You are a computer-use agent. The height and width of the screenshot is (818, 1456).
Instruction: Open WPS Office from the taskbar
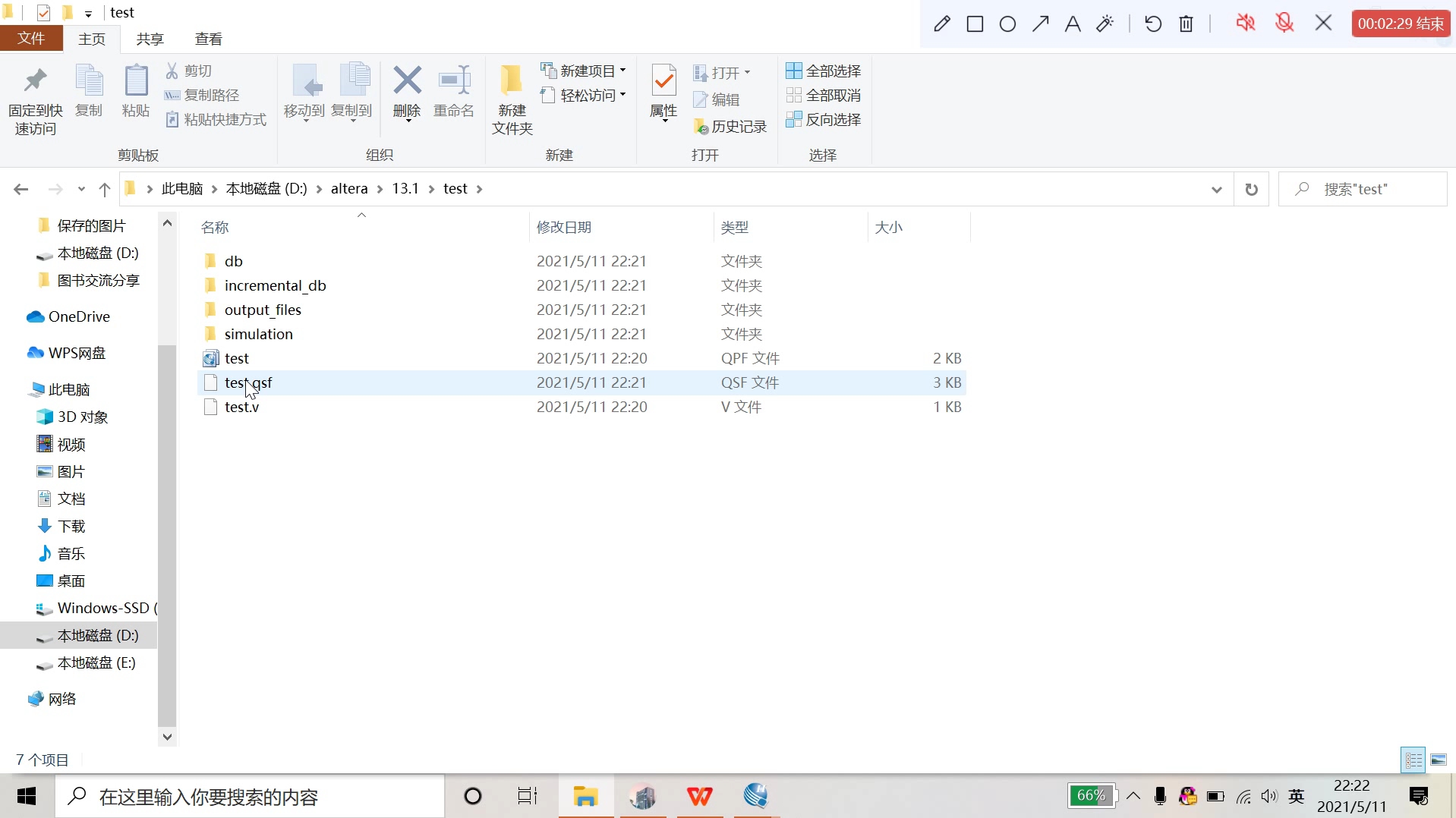tap(699, 796)
